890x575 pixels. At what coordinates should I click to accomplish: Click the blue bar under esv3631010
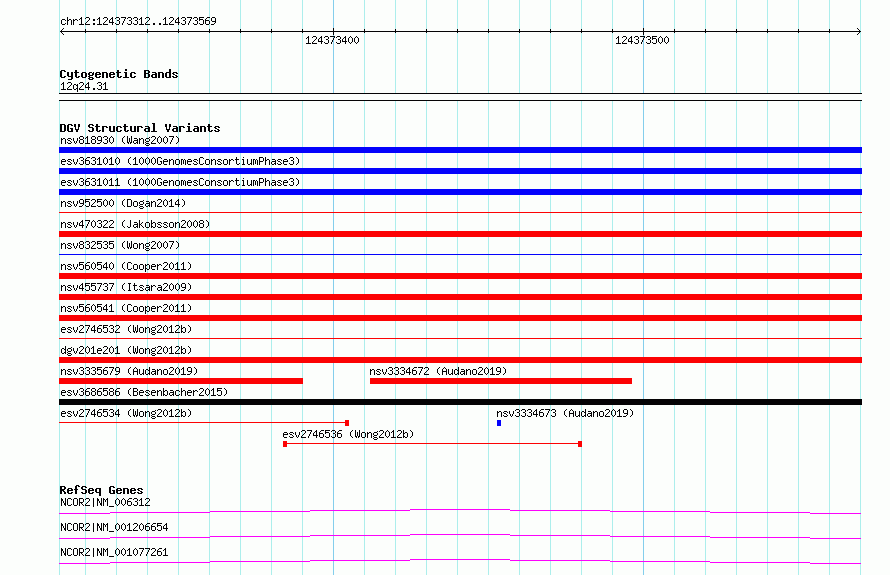click(460, 171)
